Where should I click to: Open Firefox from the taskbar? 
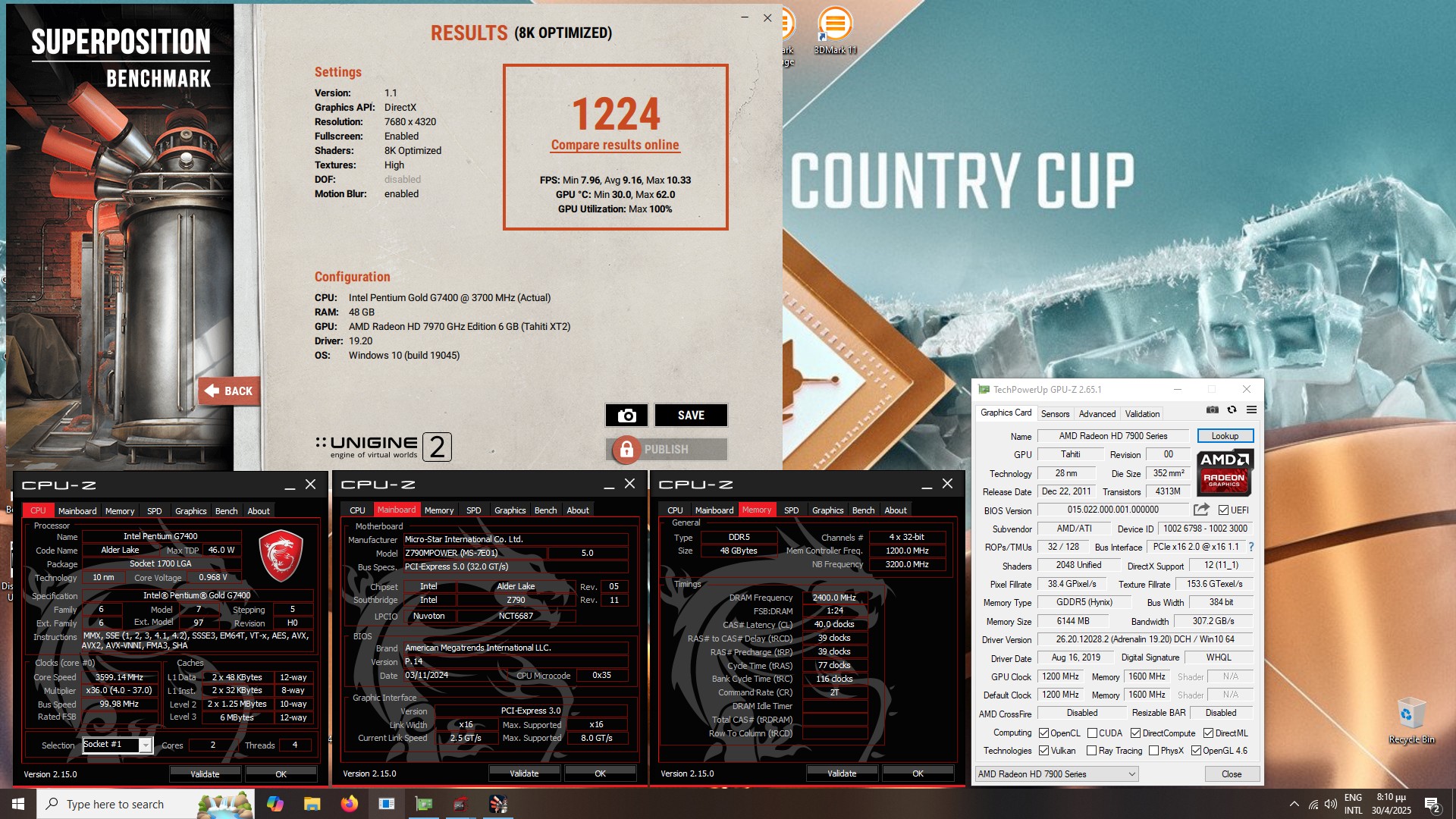(x=349, y=804)
